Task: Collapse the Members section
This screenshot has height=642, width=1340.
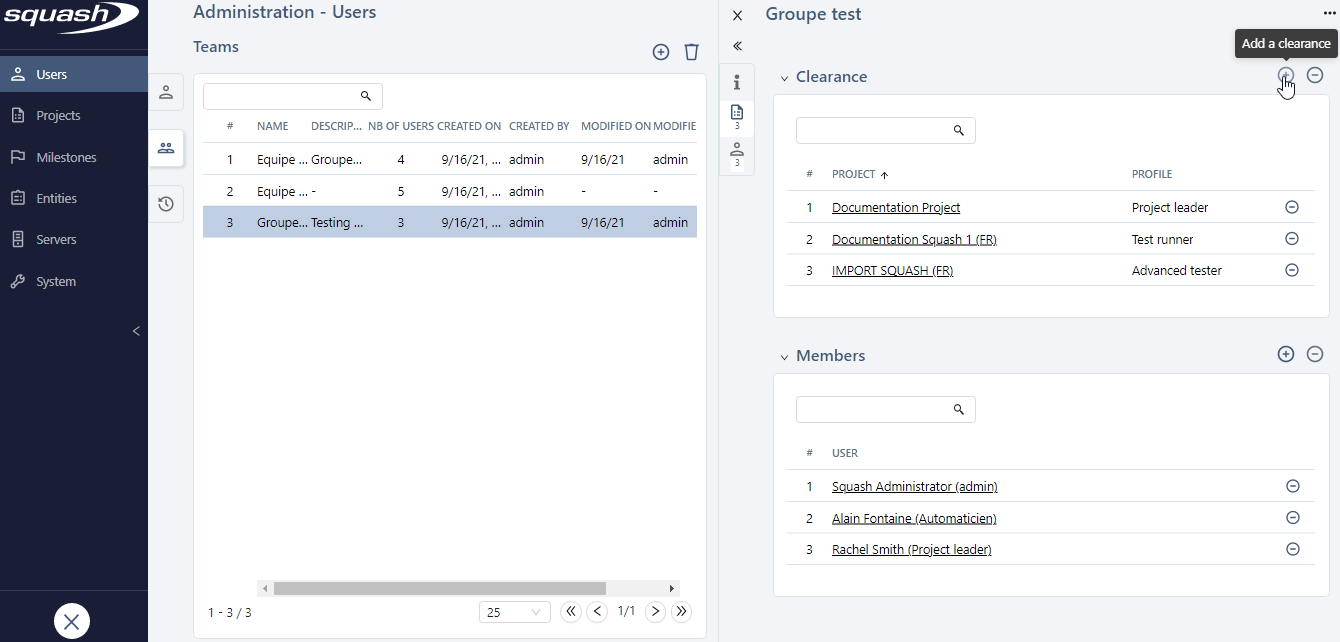Action: (785, 357)
